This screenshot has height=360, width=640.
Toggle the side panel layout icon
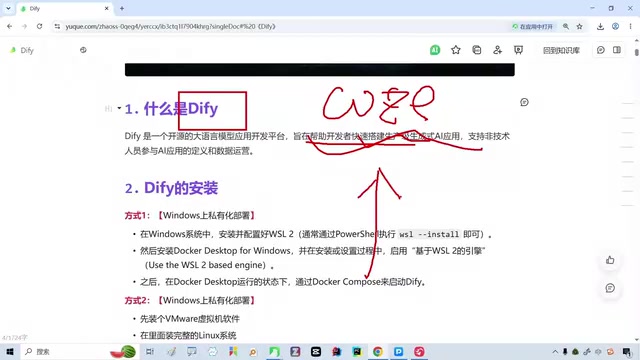tap(617, 50)
